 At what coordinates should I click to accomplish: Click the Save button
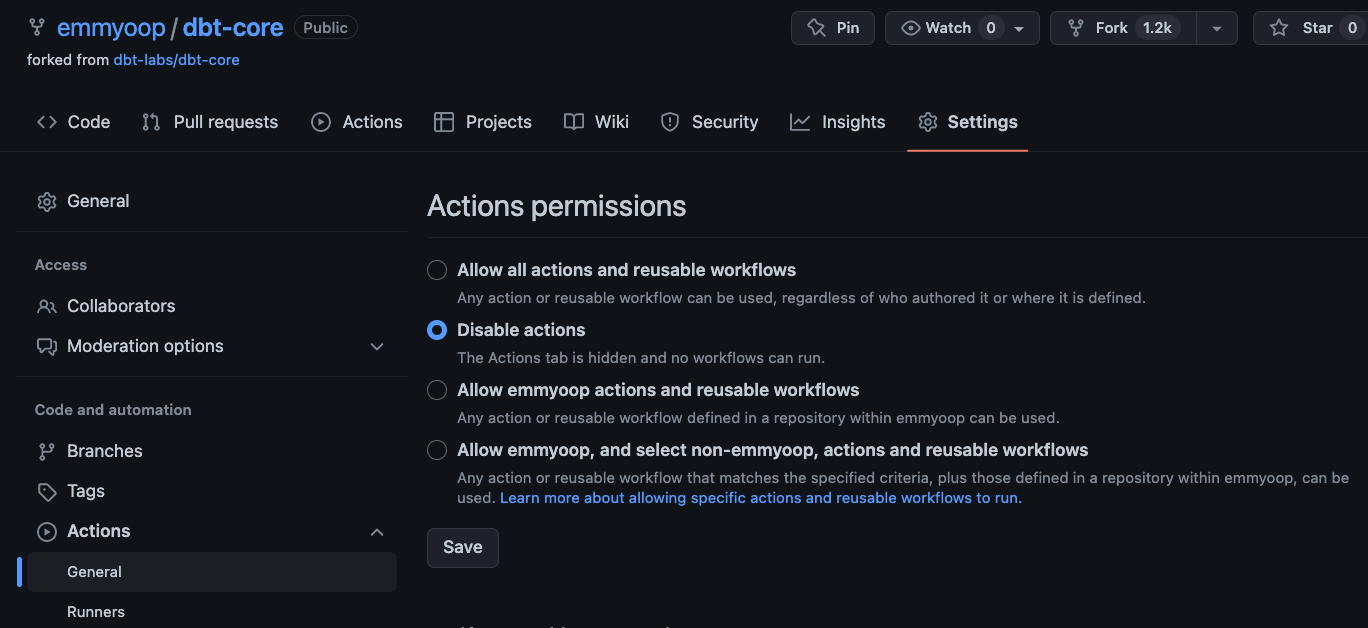[x=462, y=547]
